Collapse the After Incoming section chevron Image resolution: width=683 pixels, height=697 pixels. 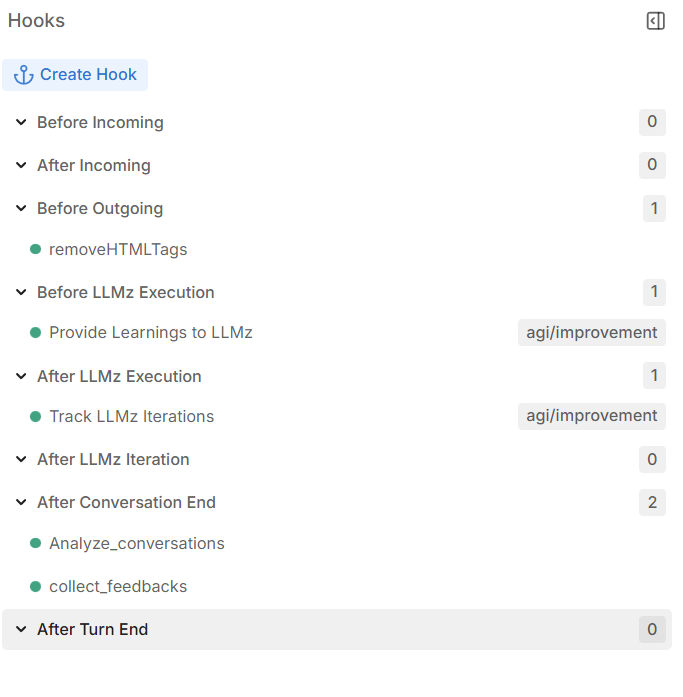pyautogui.click(x=21, y=166)
